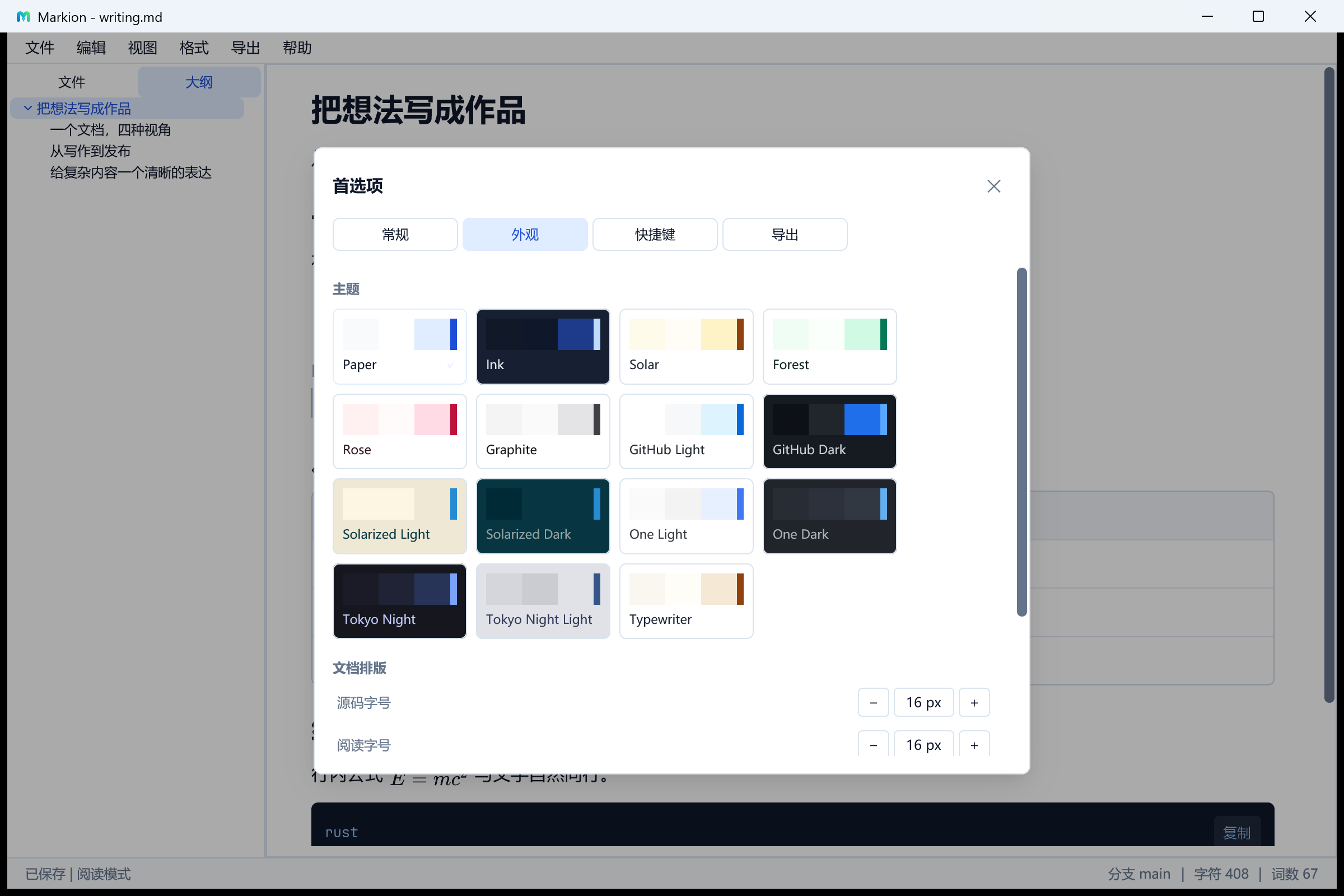
Task: Choose the Rose theme card
Action: click(x=399, y=431)
